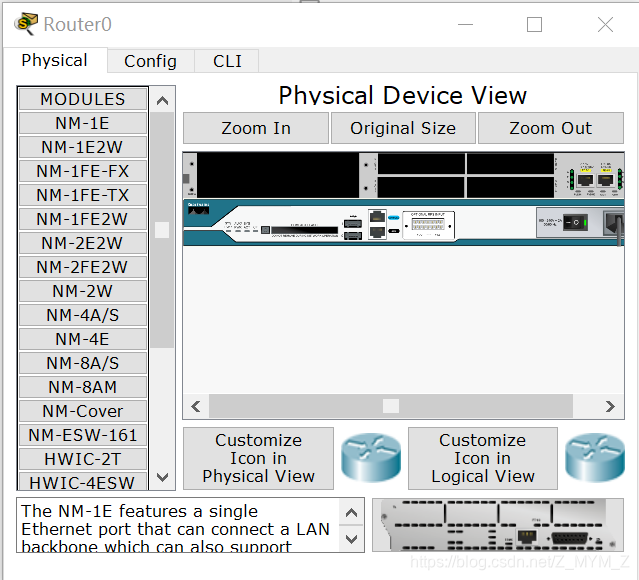Open the Config tab

coord(150,61)
